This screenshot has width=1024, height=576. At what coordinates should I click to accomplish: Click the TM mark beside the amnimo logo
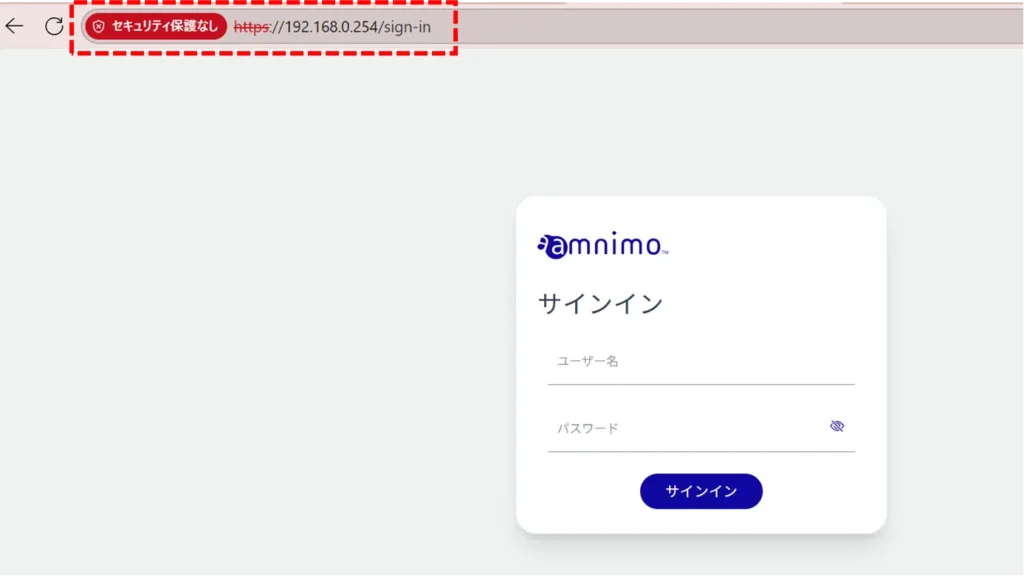[665, 253]
